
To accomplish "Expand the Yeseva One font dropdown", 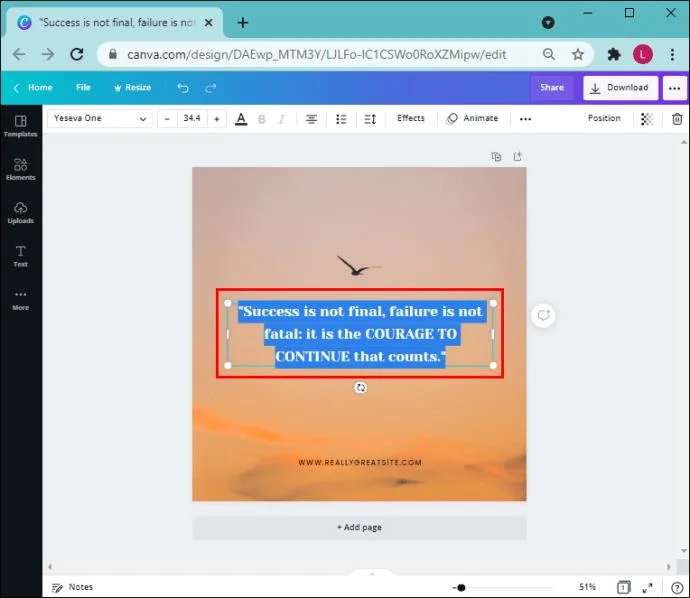I will tap(100, 118).
